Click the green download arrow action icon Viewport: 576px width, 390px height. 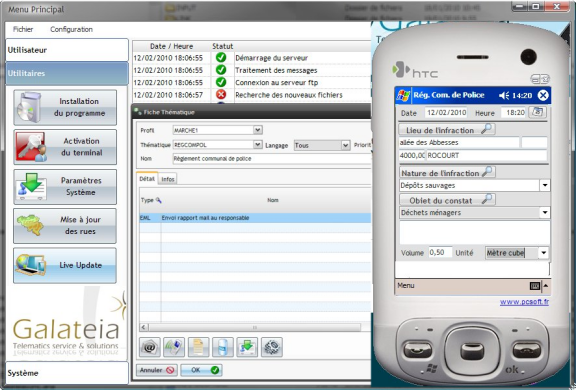tap(247, 347)
